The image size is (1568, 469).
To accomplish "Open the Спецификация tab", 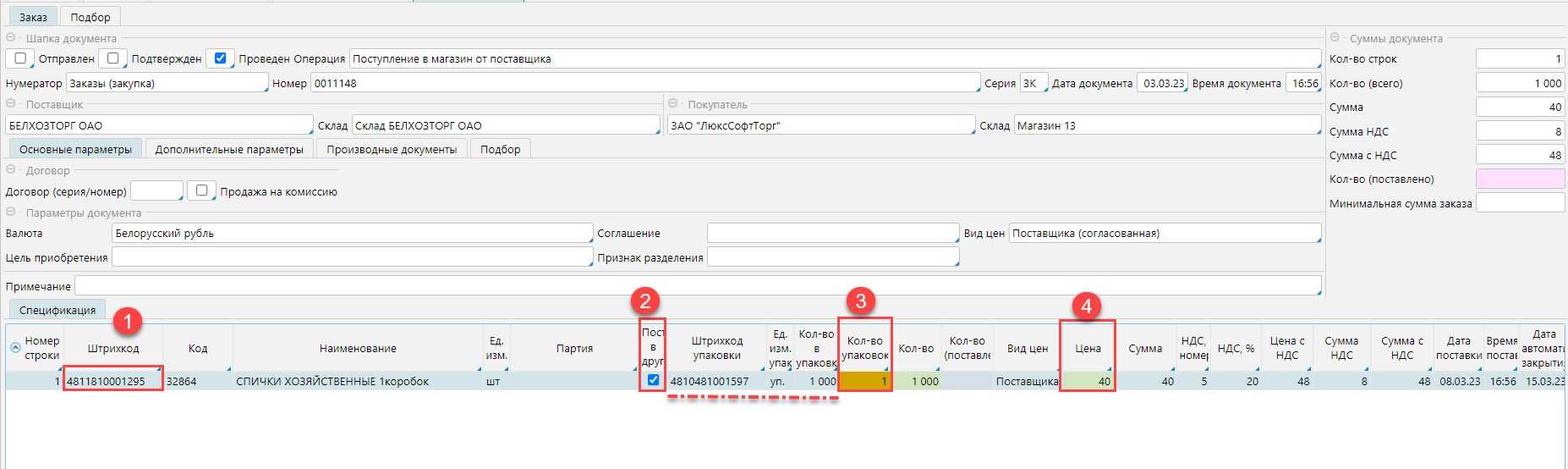I will [x=58, y=310].
